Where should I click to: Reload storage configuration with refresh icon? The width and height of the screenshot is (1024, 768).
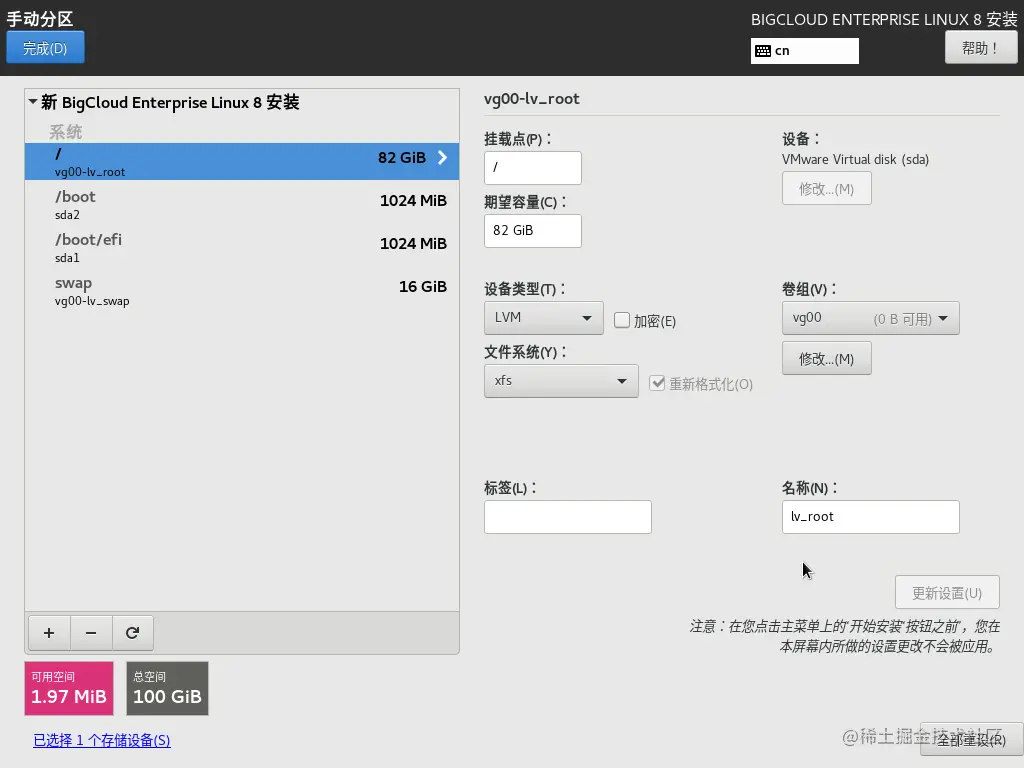click(133, 633)
